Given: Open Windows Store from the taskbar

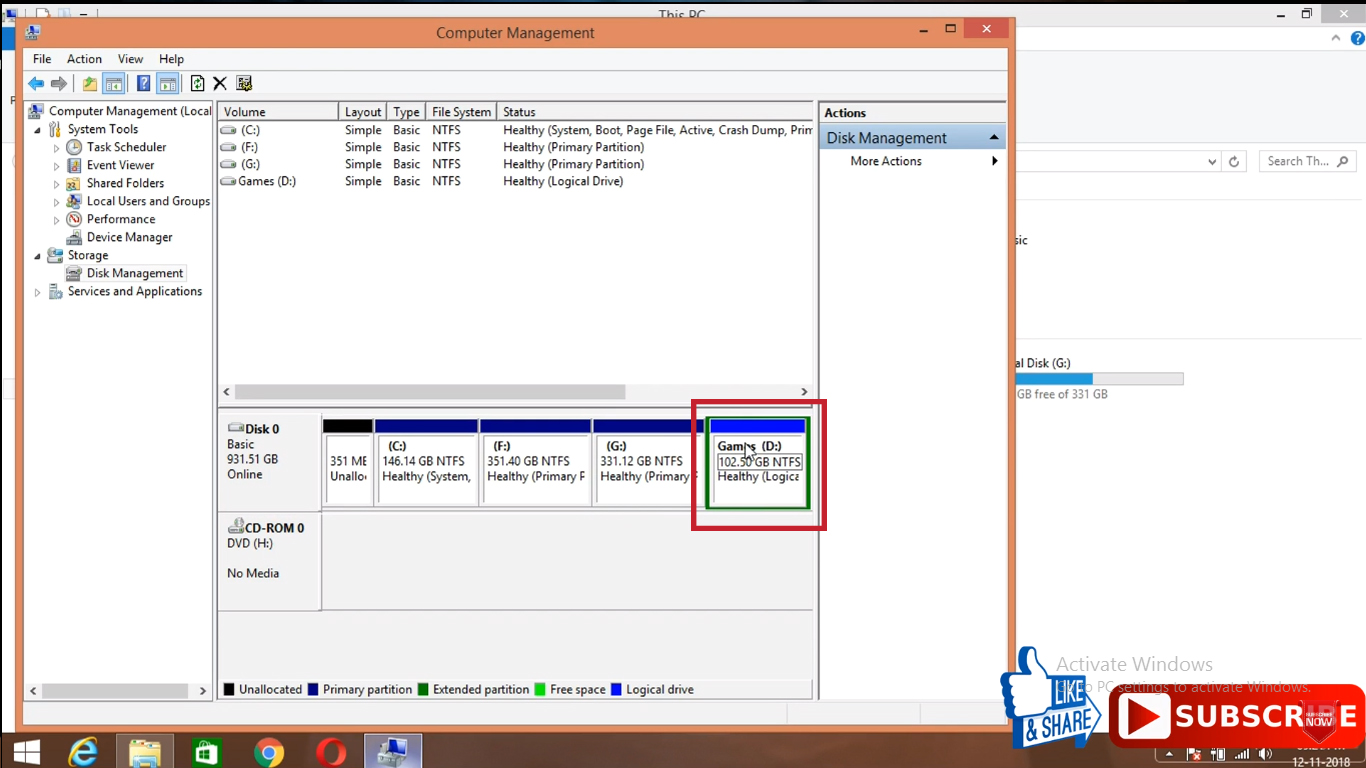Looking at the screenshot, I should [x=206, y=752].
